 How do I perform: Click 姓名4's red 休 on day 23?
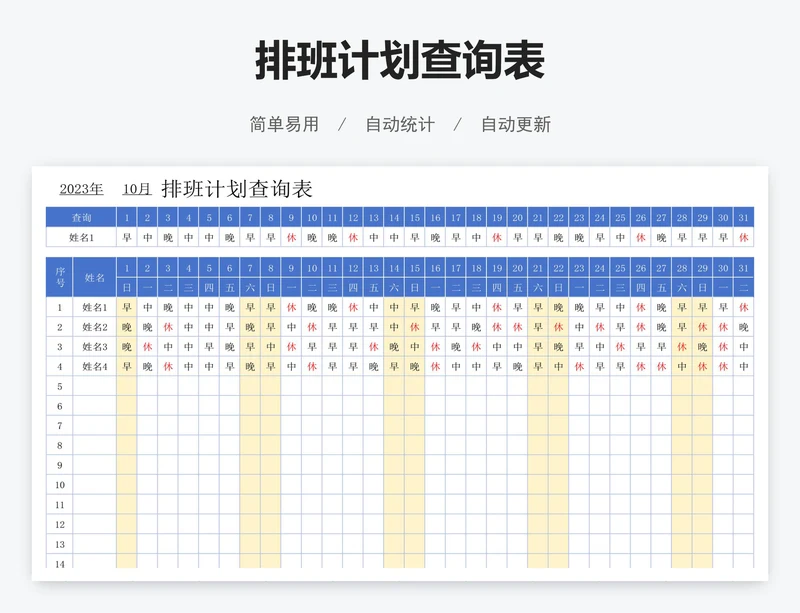click(579, 366)
